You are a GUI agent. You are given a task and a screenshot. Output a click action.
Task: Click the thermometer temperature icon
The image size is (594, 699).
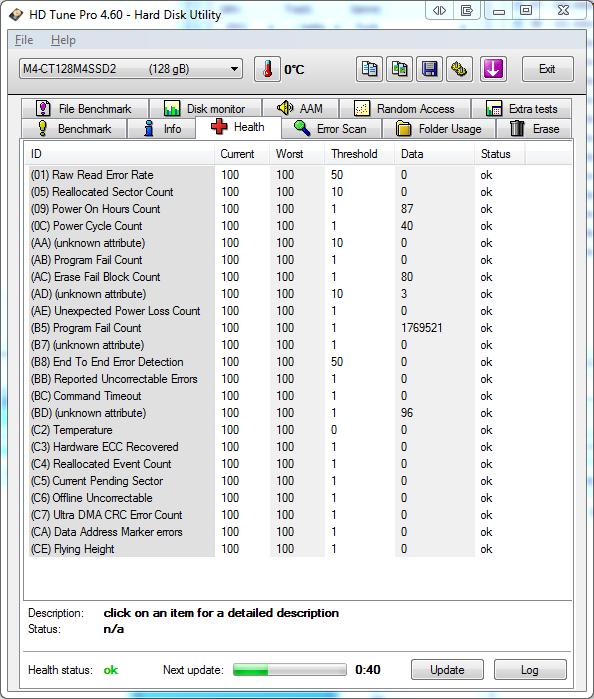tap(267, 69)
